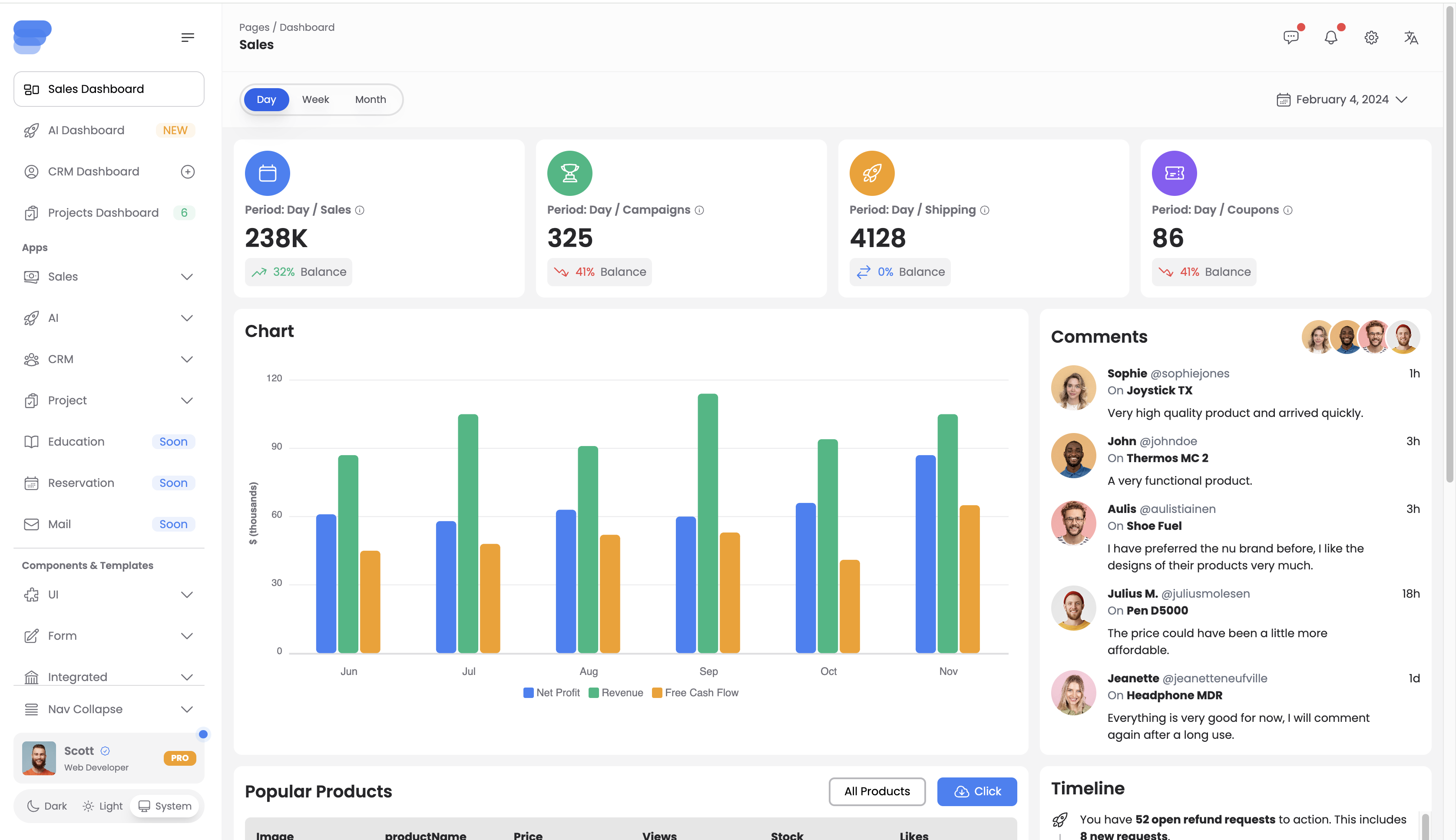Switch theme to Light mode
This screenshot has width=1456, height=840.
click(x=103, y=806)
